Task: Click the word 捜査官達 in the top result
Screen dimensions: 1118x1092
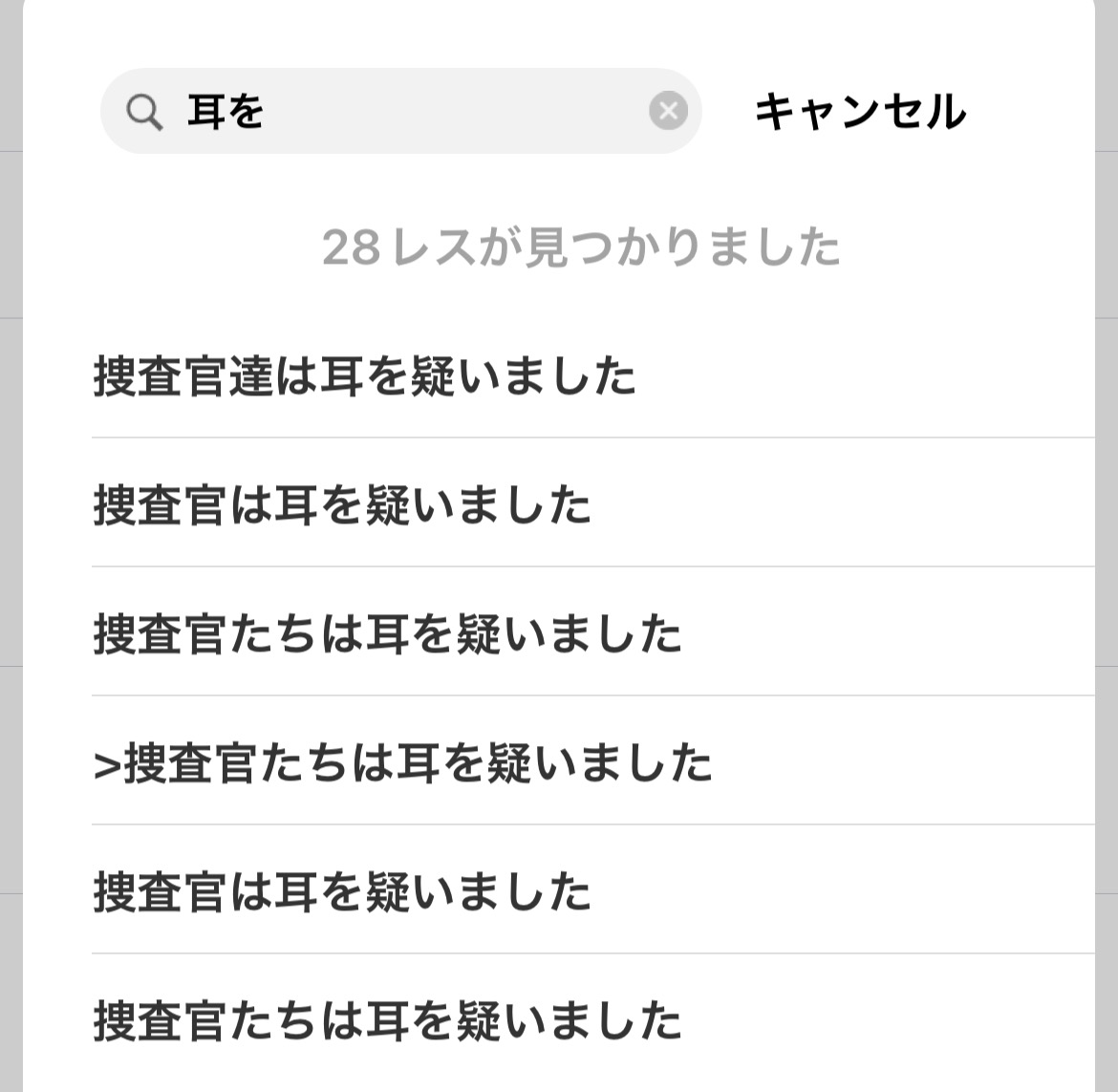Action: point(183,375)
